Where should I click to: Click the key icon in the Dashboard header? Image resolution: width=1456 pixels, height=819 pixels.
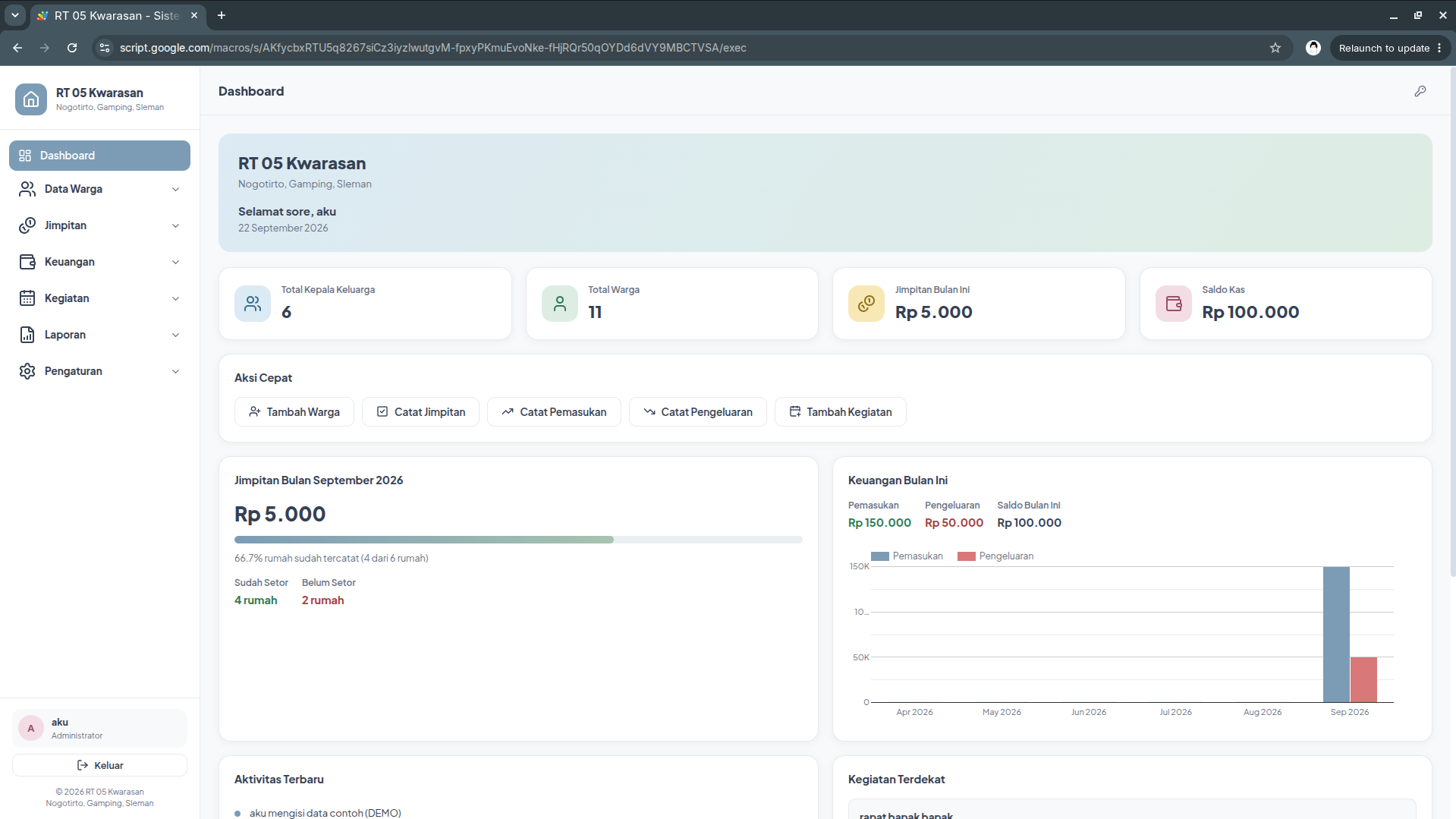[1420, 91]
